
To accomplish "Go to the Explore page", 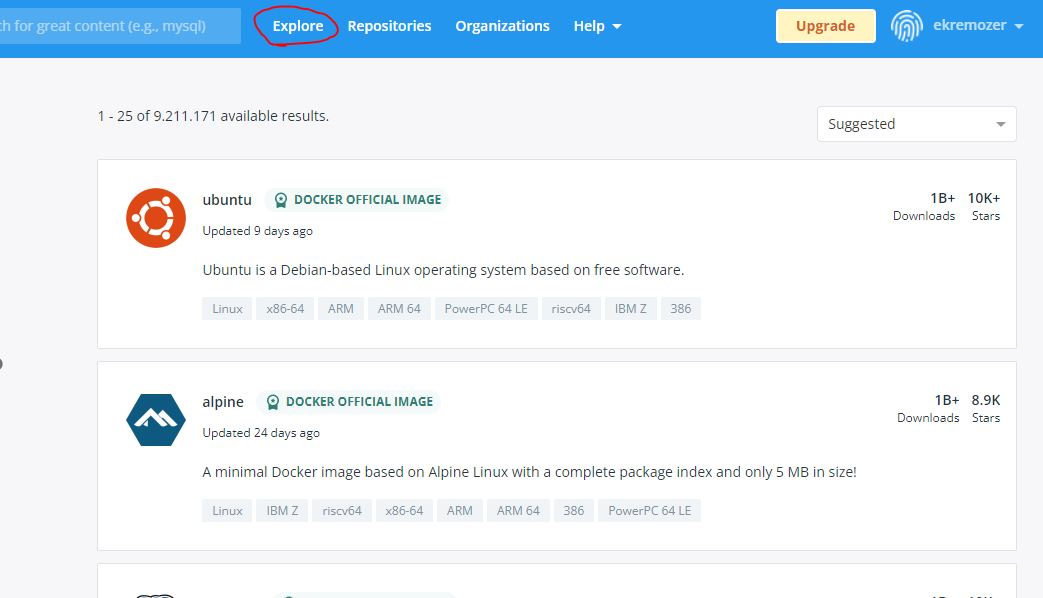I will pos(298,26).
